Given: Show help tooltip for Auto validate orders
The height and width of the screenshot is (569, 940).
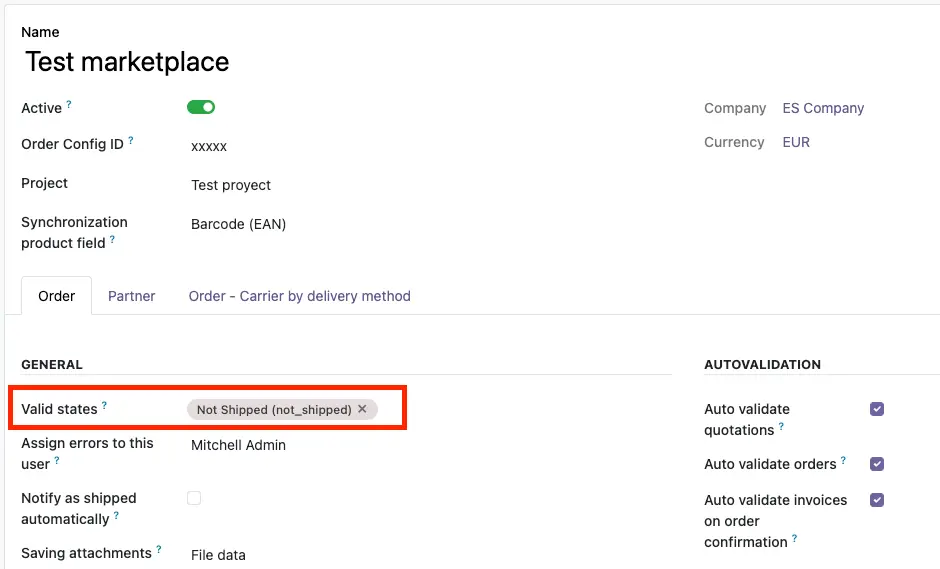Looking at the screenshot, I should pyautogui.click(x=843, y=460).
